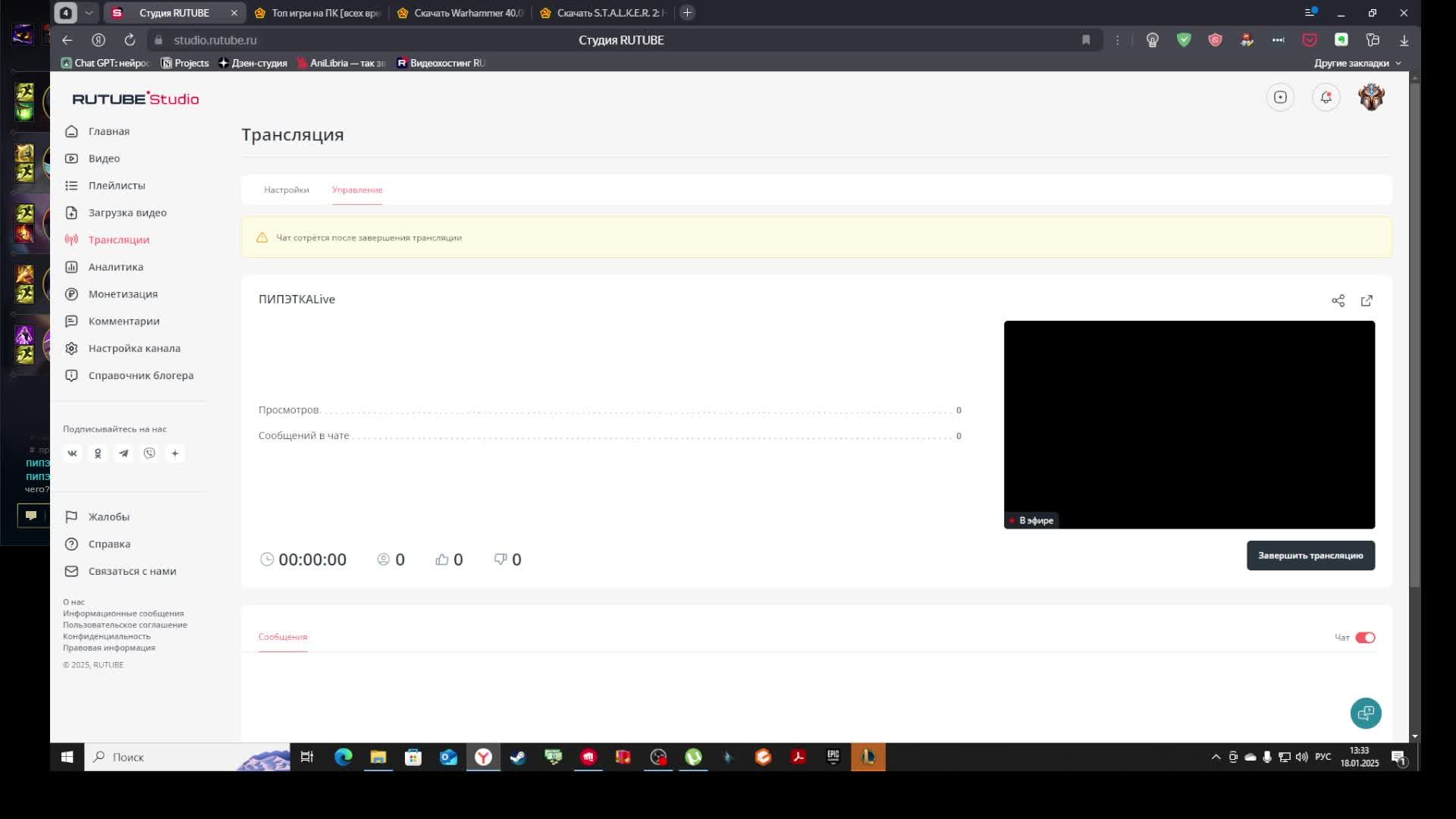Click Завершить трансляцию button
This screenshot has height=819, width=1456.
[x=1310, y=556]
